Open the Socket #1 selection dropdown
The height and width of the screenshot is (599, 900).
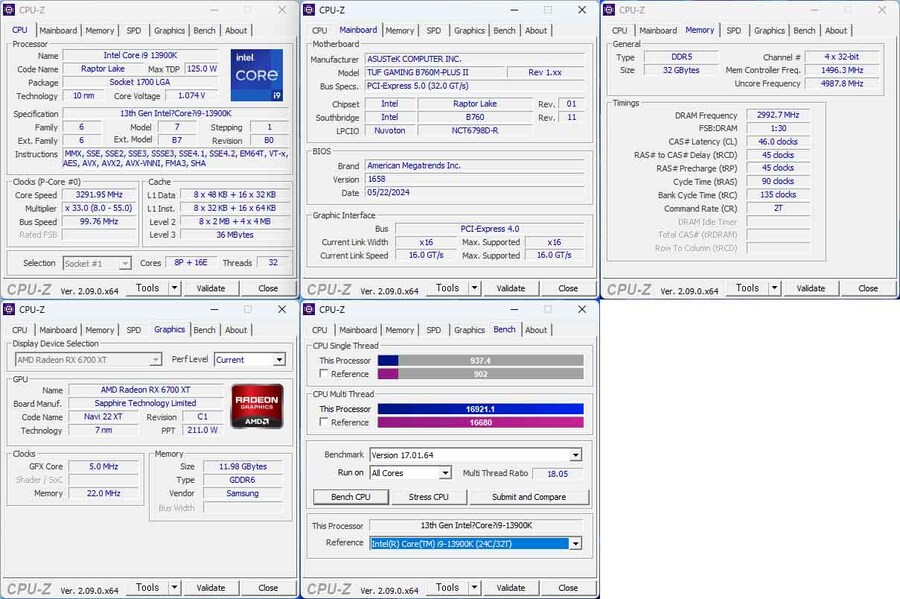[x=96, y=263]
